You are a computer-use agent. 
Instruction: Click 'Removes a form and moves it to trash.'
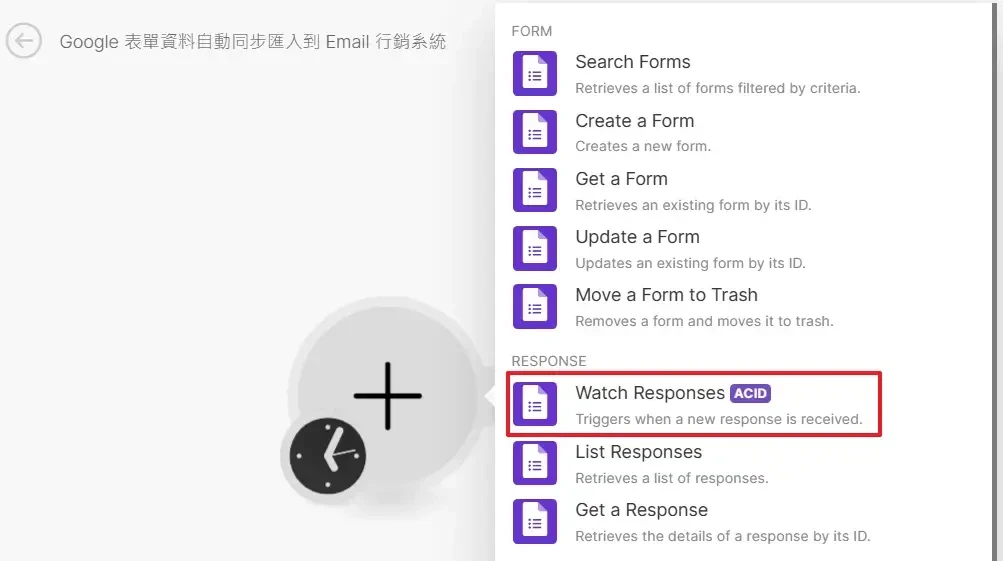tap(704, 321)
